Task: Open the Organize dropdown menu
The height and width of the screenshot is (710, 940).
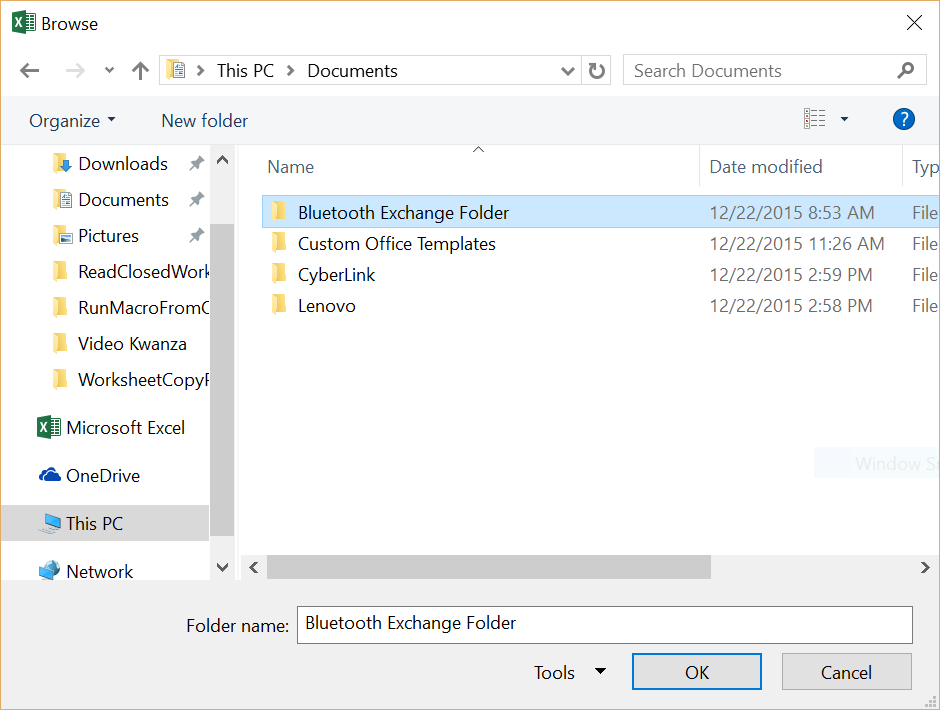Action: pyautogui.click(x=71, y=120)
